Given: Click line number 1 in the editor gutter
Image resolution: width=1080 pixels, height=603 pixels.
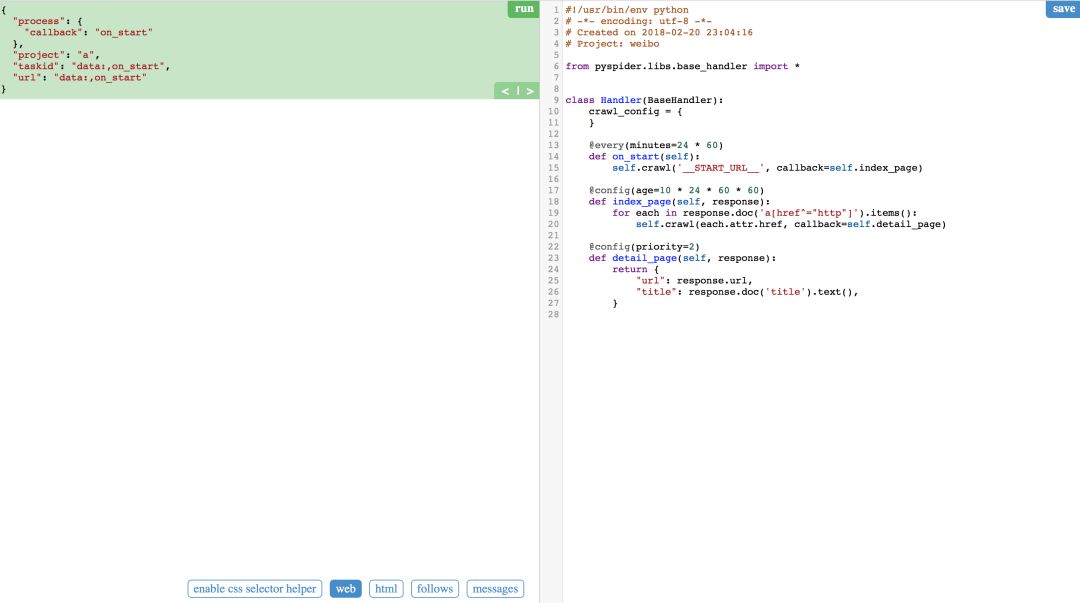Looking at the screenshot, I should 556,10.
